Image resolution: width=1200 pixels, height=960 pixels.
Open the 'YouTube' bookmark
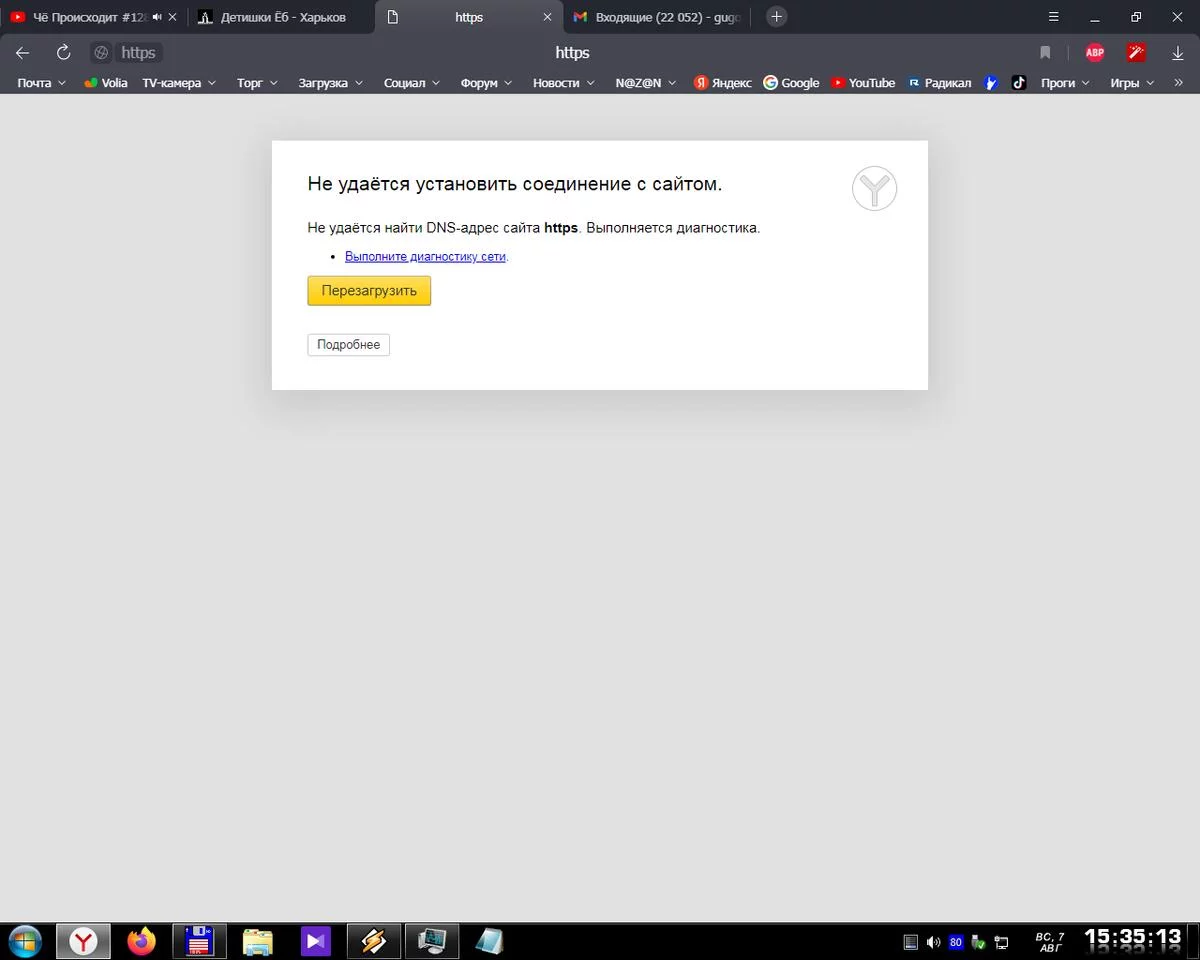863,83
